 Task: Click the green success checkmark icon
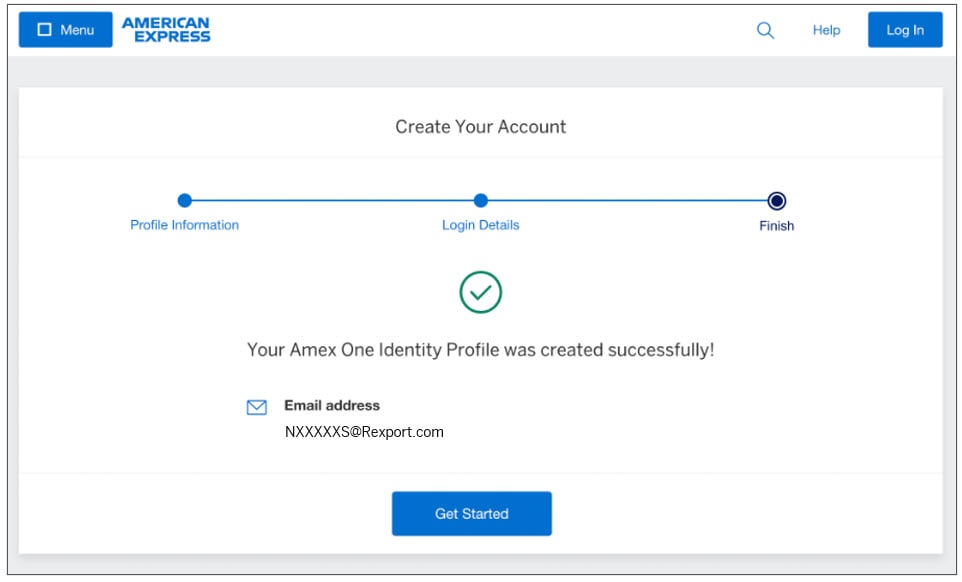480,291
